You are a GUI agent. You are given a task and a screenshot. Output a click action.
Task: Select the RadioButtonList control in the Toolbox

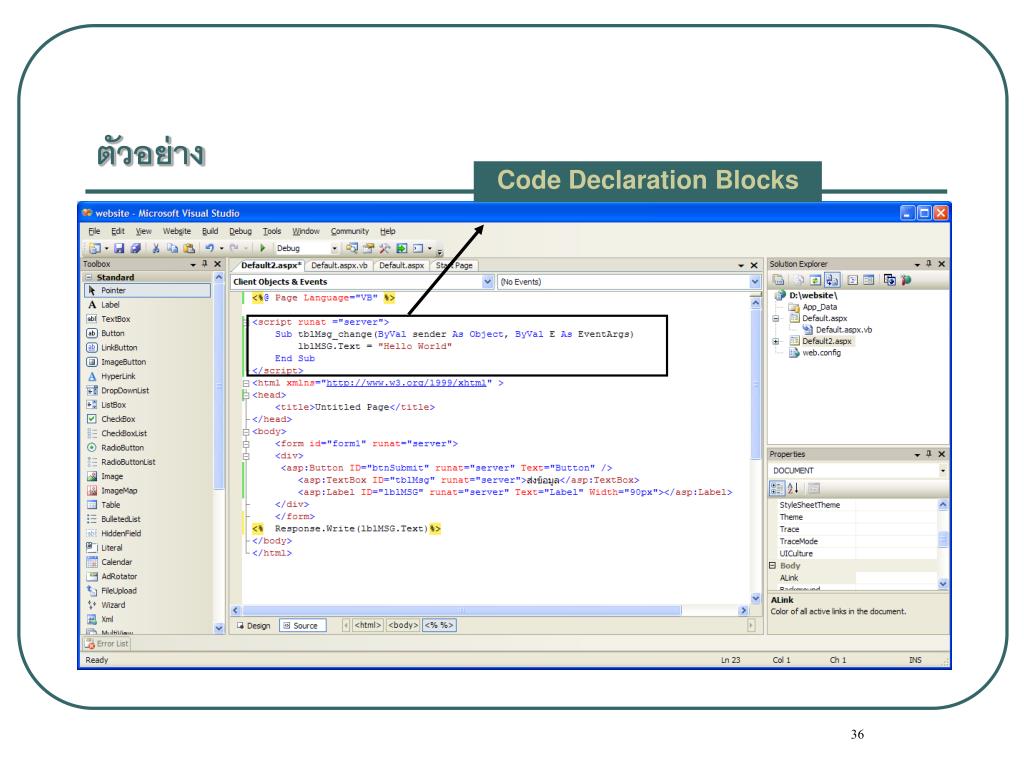click(128, 462)
